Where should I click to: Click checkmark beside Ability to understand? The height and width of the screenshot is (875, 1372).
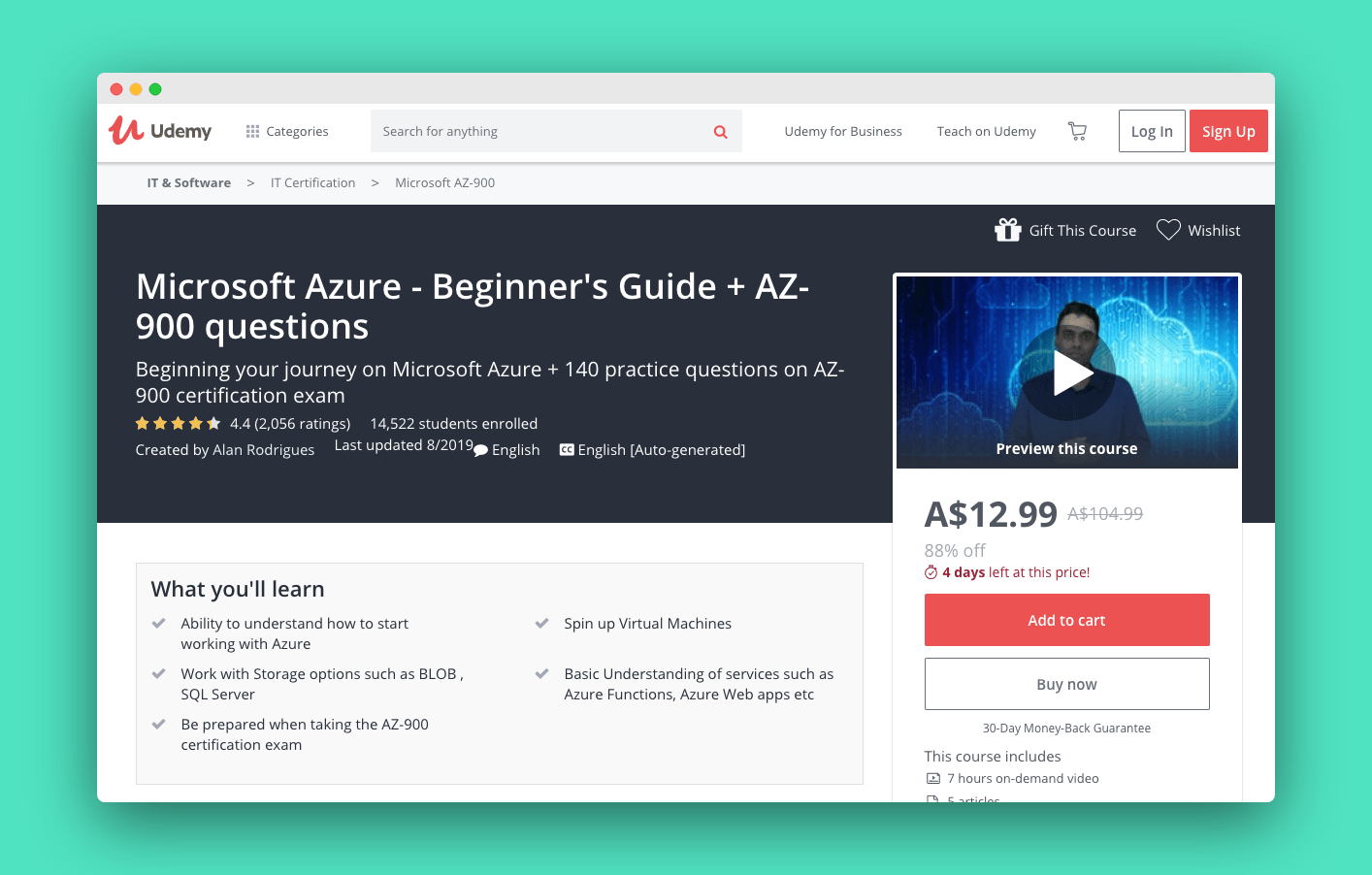click(x=158, y=623)
